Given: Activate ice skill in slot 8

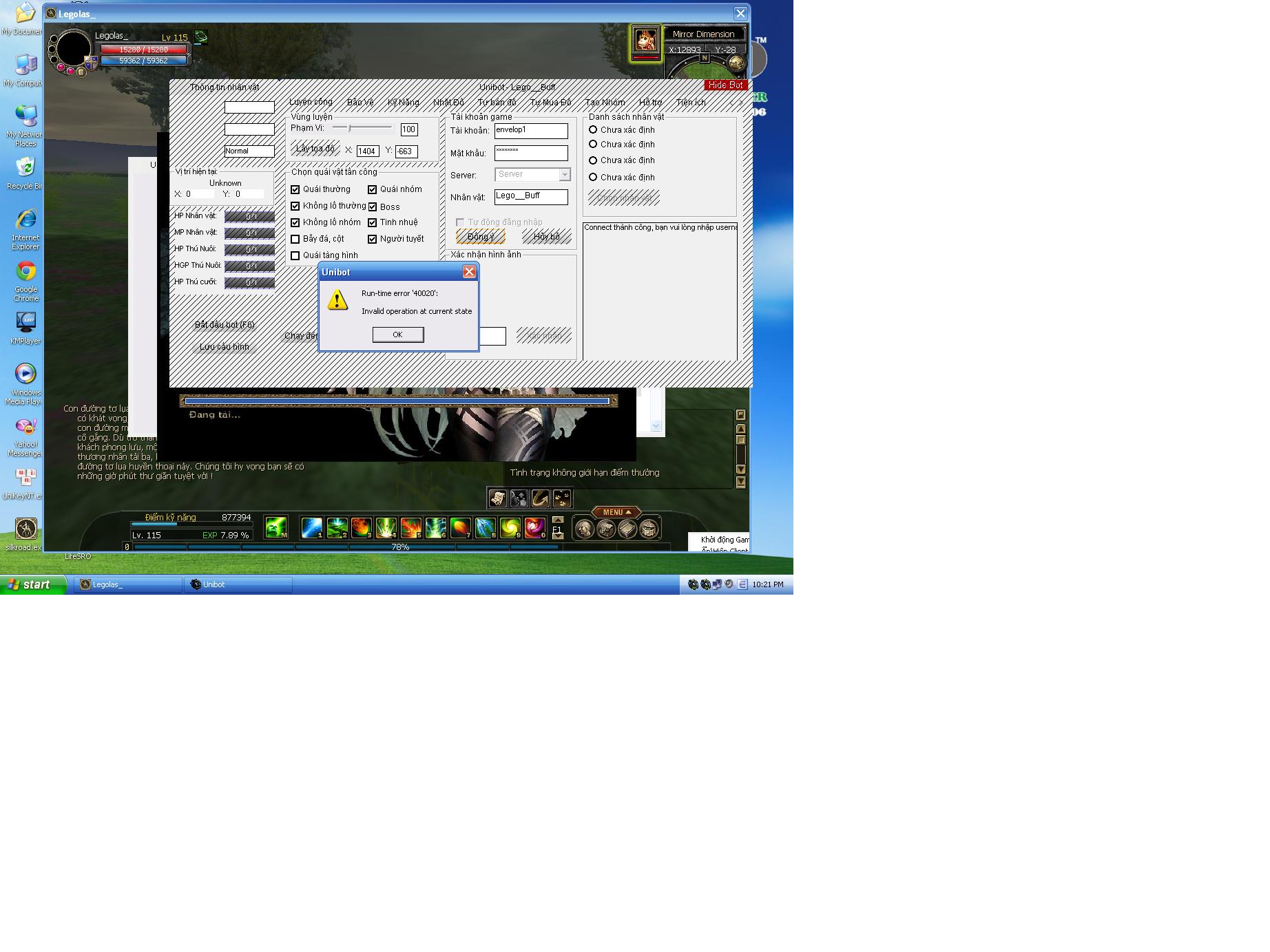Looking at the screenshot, I should coord(486,528).
